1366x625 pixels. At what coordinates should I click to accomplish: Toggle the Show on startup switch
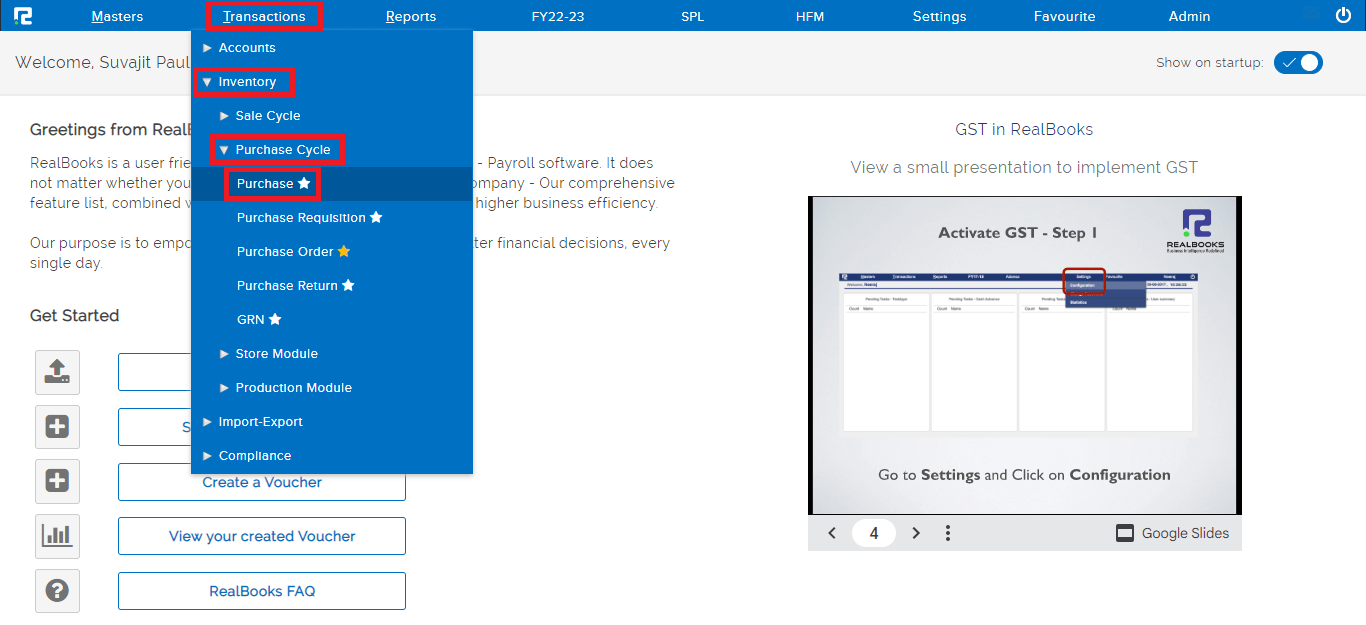tap(1298, 62)
